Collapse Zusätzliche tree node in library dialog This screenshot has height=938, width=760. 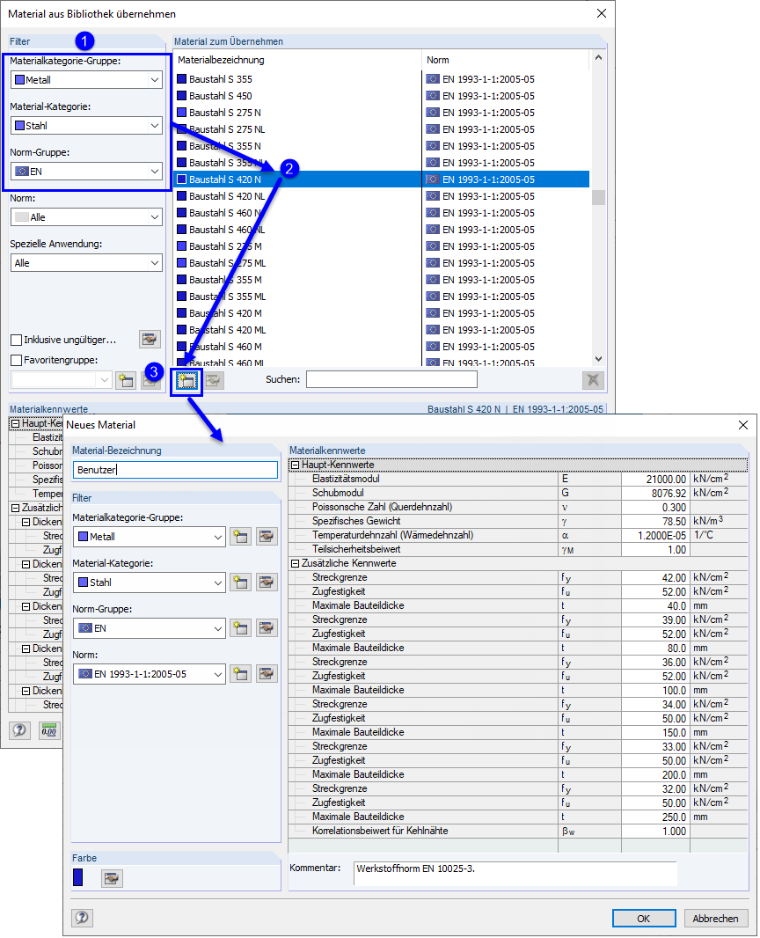(x=16, y=508)
